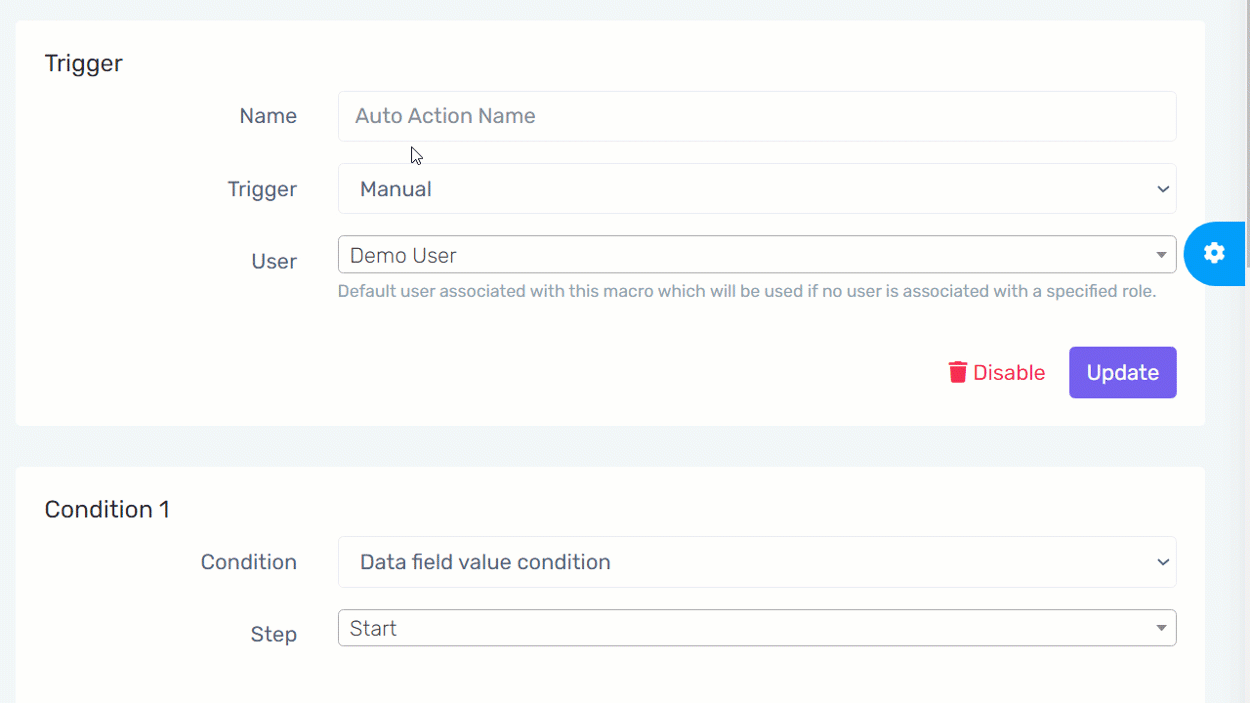Click the chevron on the Condition select
This screenshot has height=703, width=1250.
pyautogui.click(x=1162, y=562)
